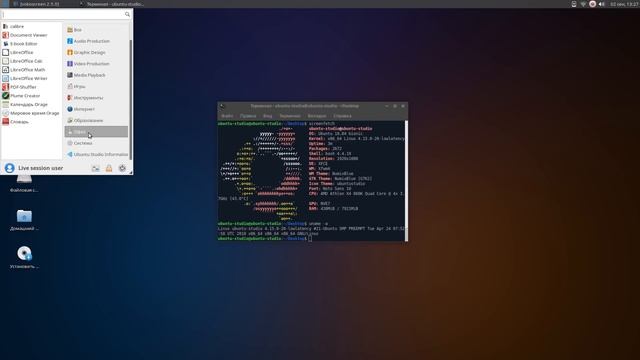This screenshot has width=640, height=360.
Task: Click the red recording tray icon
Action: click(592, 4)
